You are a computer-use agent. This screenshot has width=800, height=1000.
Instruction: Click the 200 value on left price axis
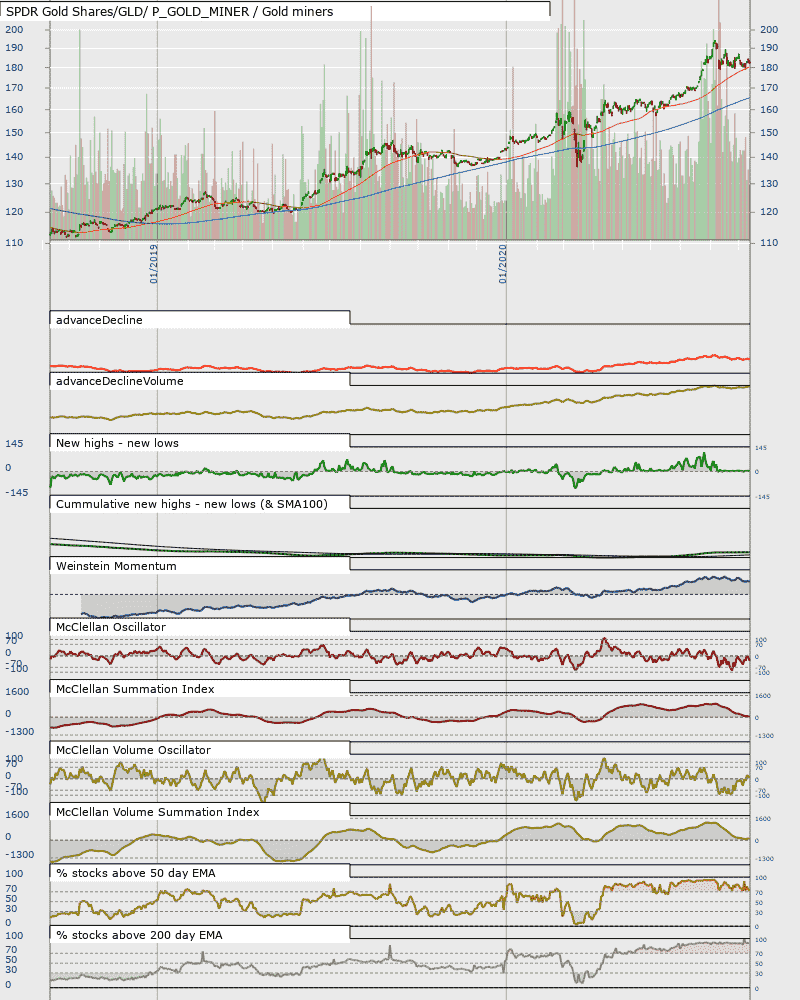(14, 29)
